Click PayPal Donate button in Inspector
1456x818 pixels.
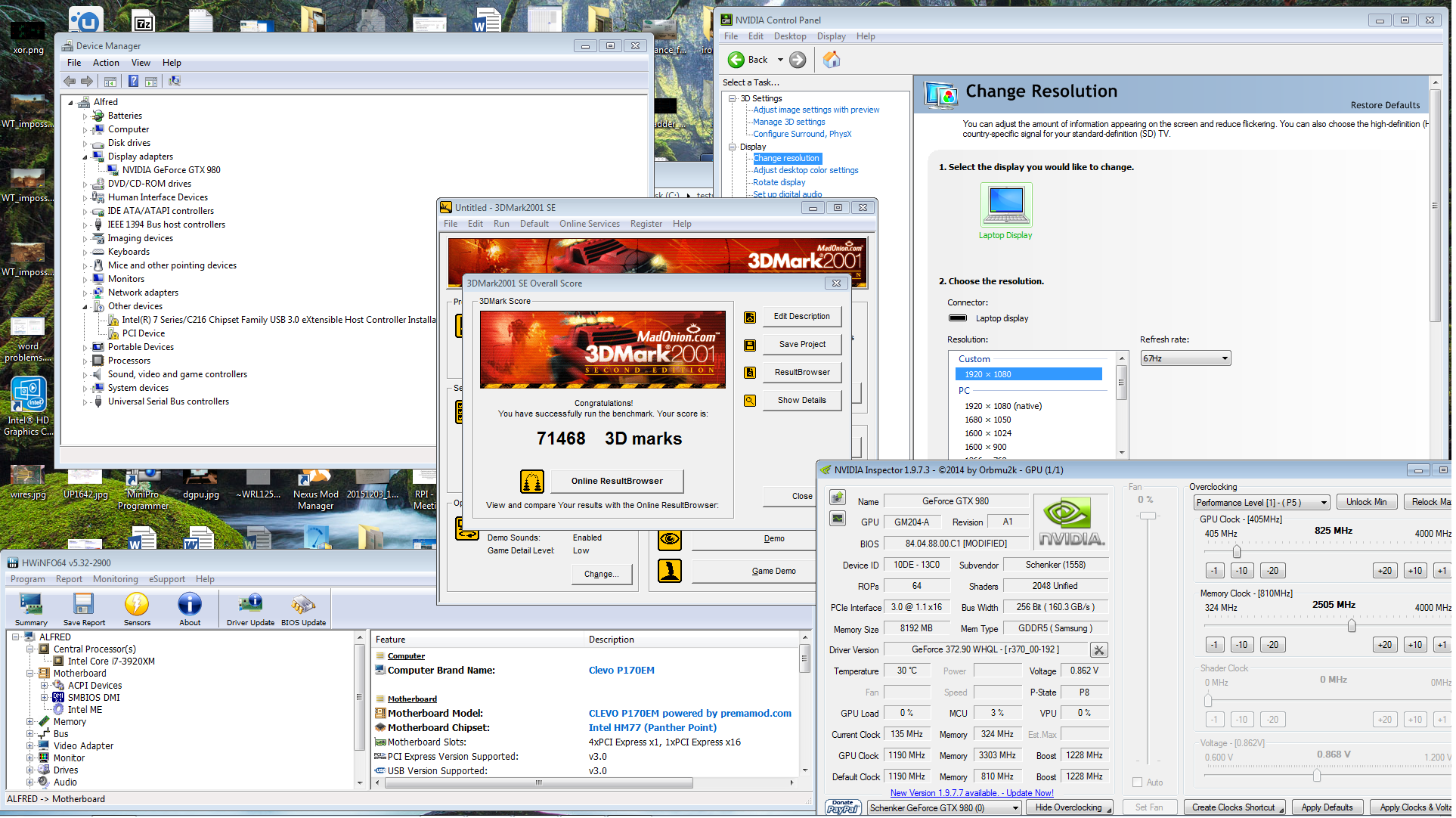click(843, 808)
